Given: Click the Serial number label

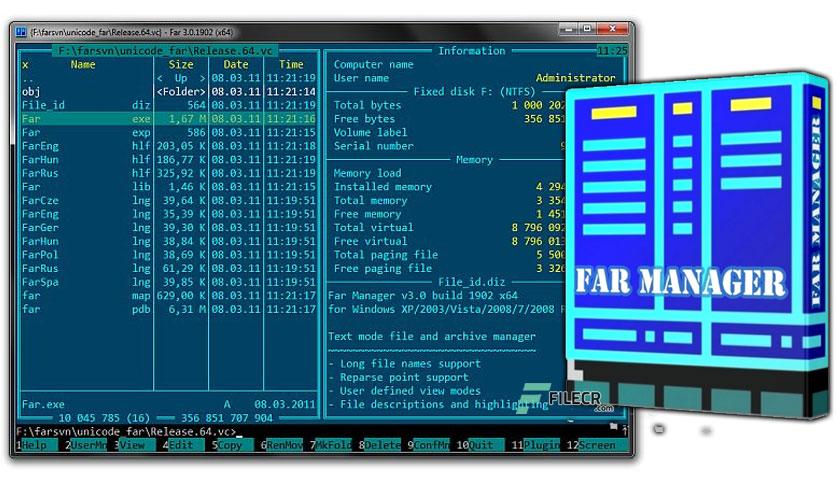Looking at the screenshot, I should pyautogui.click(x=373, y=146).
